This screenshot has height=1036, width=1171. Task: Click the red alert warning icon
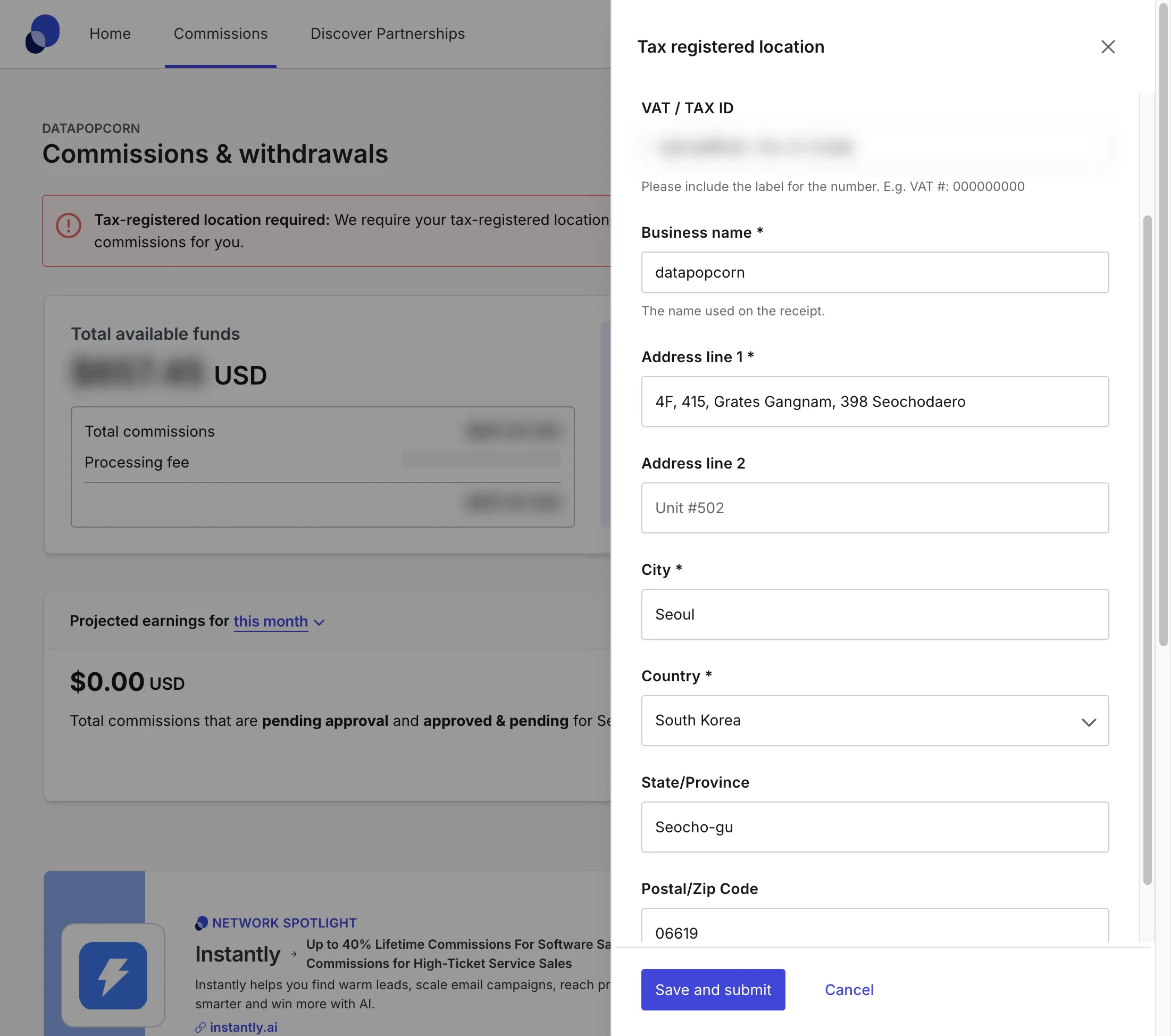tap(68, 225)
